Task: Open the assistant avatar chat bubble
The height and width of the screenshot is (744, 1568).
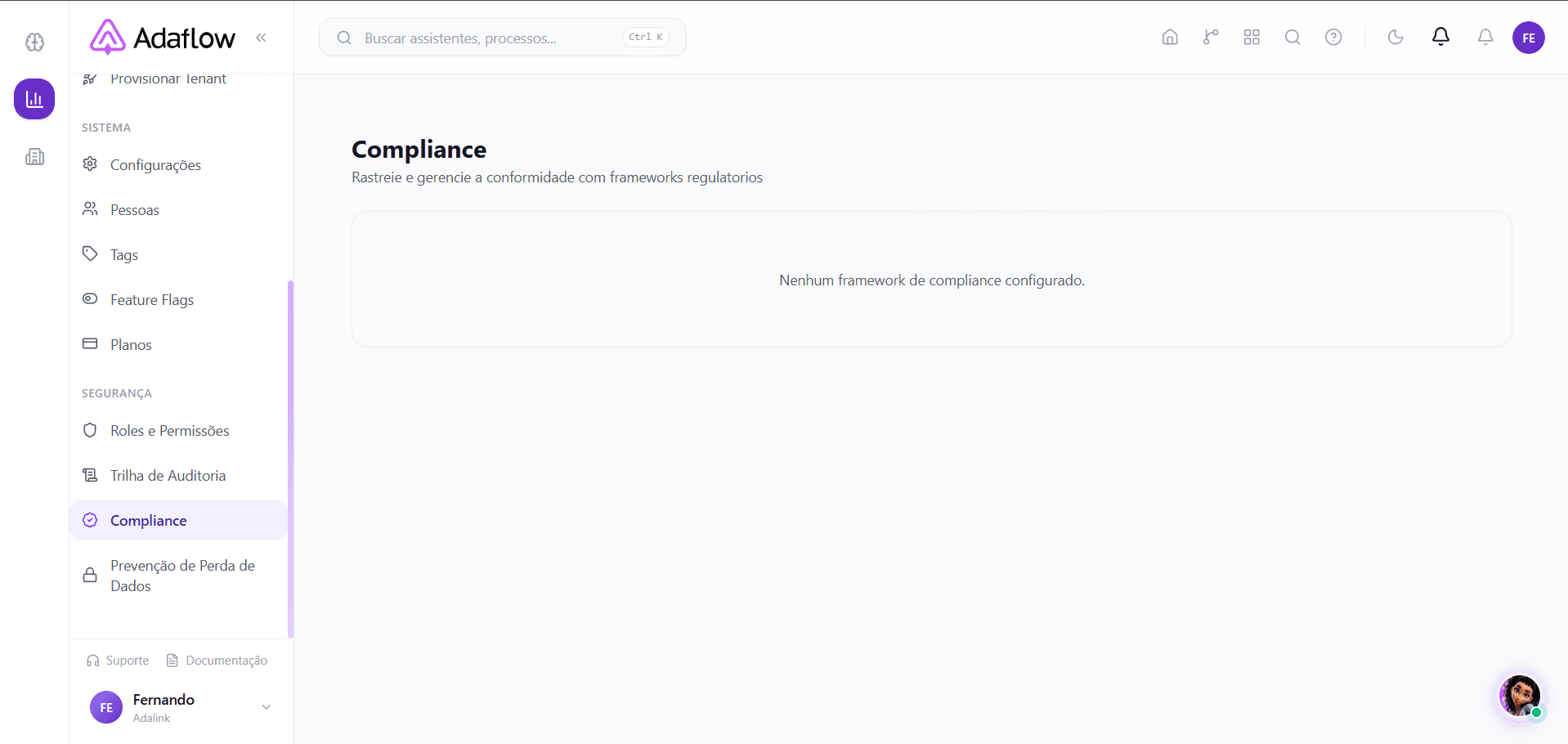Action: [1520, 697]
